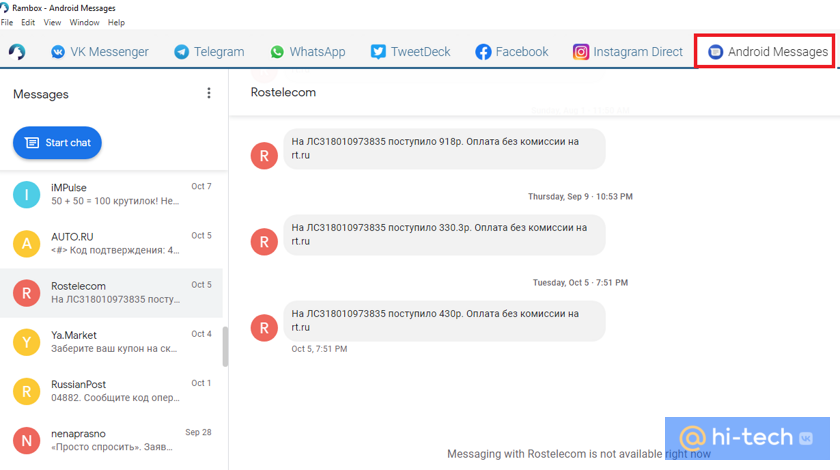This screenshot has height=470, width=840.
Task: Switch to the TweetDeck tab
Action: 410,51
